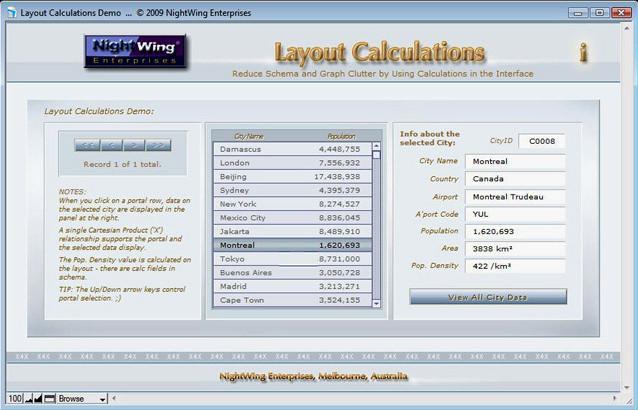Select the Madrid row
Viewport: 638px width, 410px height.
point(292,286)
